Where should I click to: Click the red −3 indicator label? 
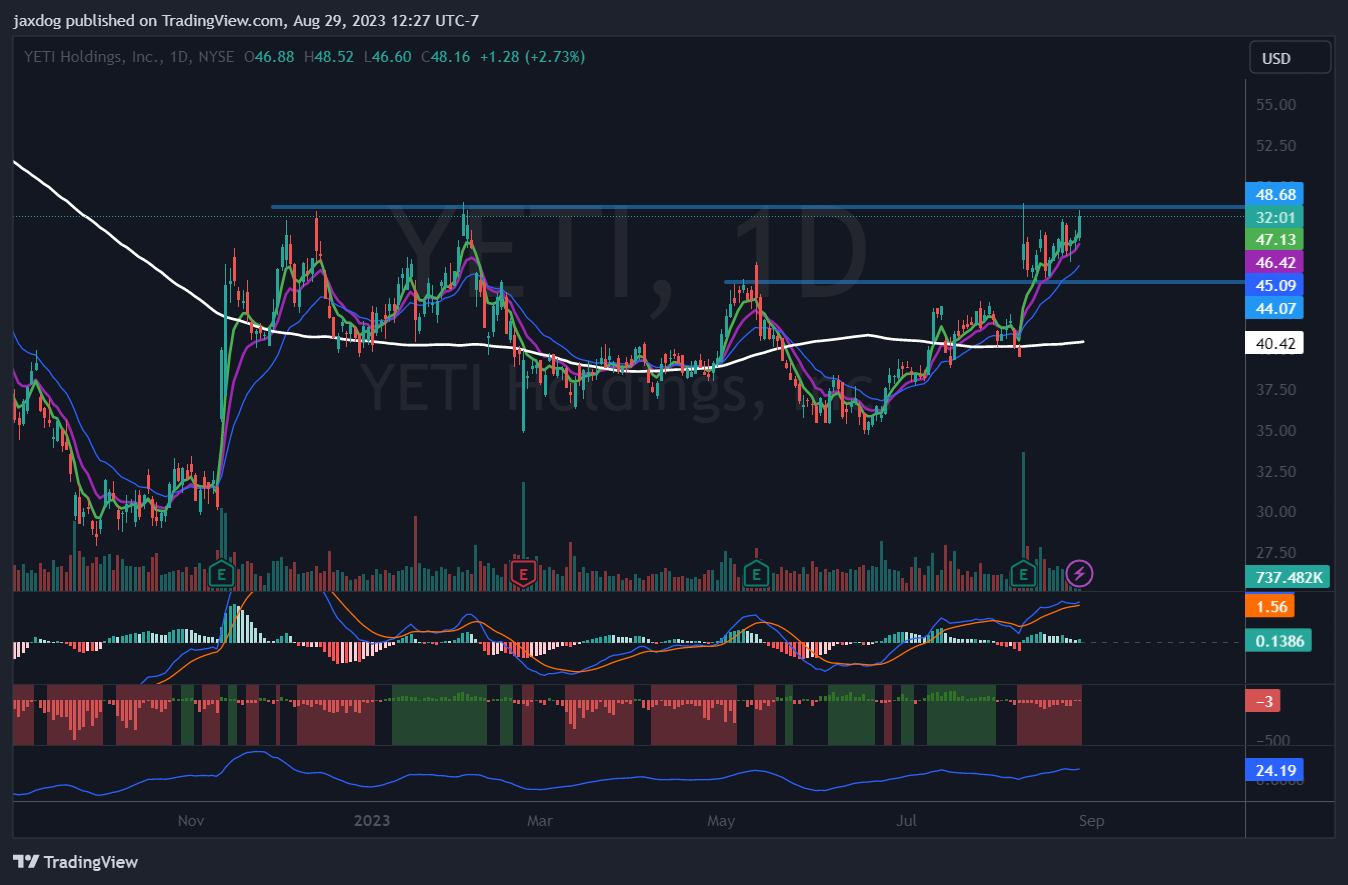click(x=1263, y=701)
